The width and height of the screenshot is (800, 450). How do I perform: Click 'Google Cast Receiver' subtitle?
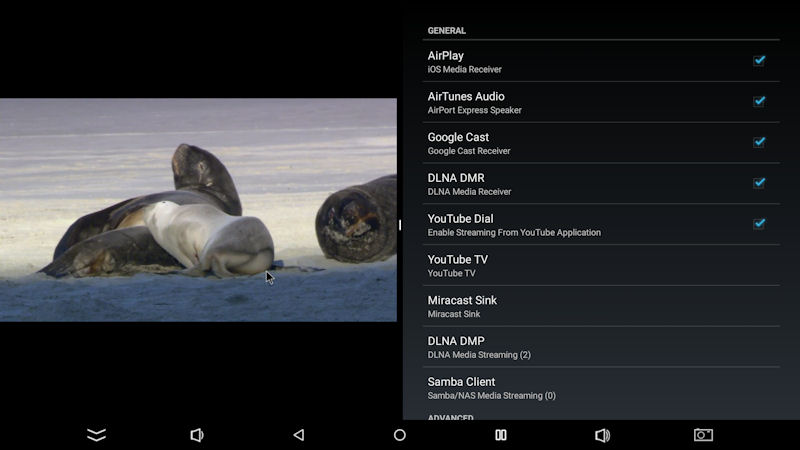click(x=469, y=151)
